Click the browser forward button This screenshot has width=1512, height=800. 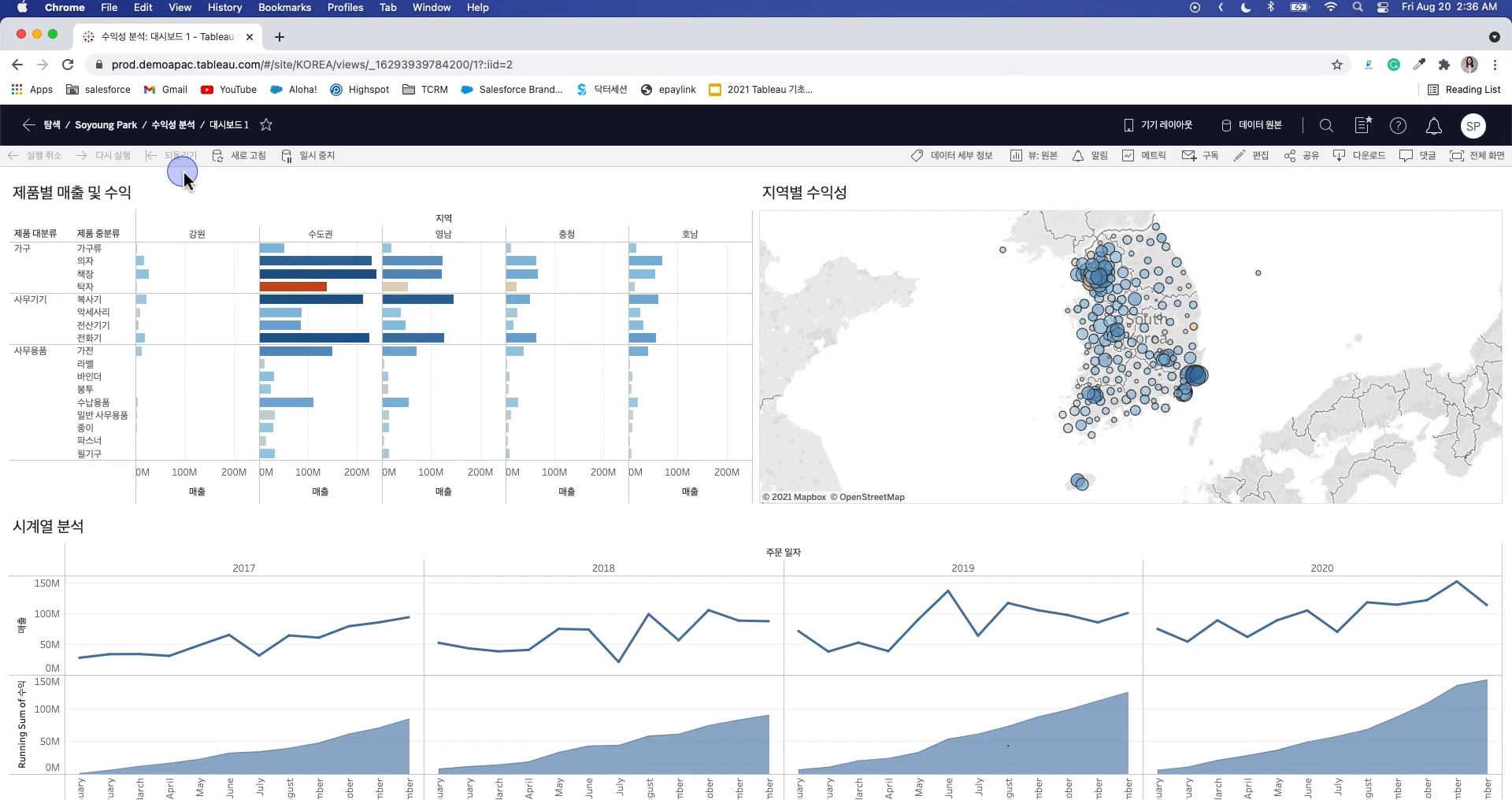pyautogui.click(x=43, y=65)
